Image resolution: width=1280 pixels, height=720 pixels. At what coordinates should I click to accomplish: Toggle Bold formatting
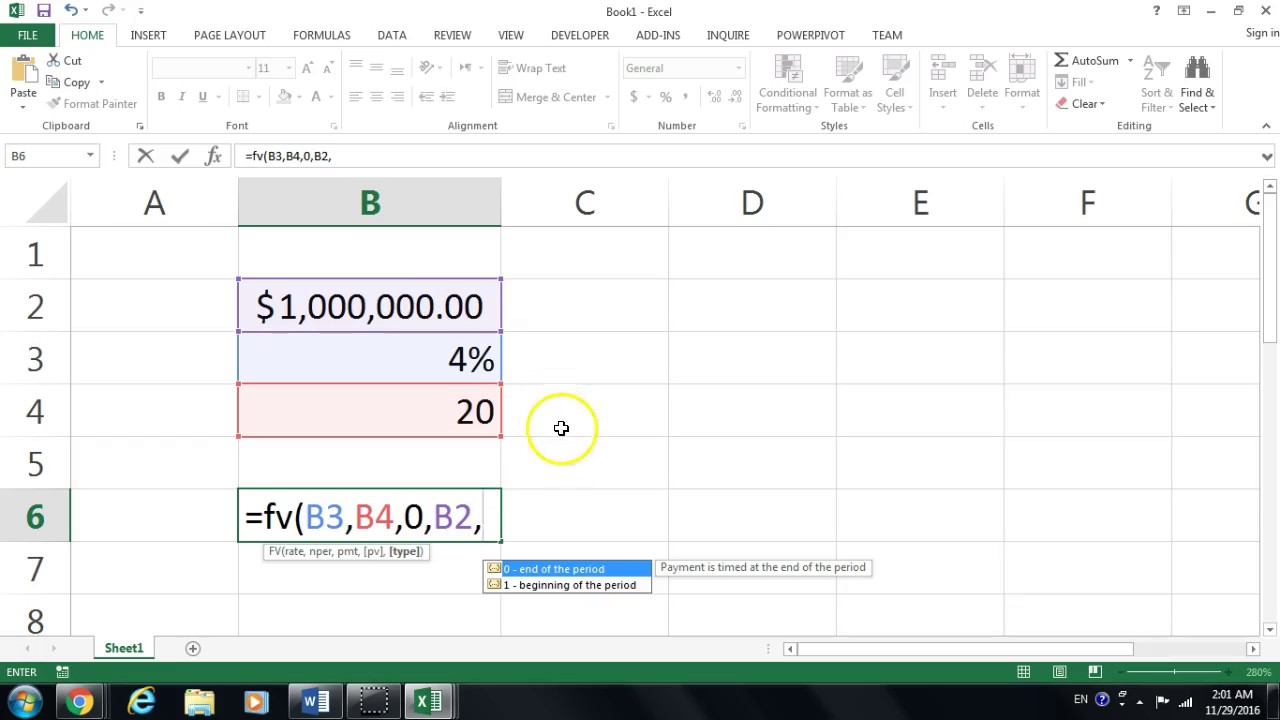pos(161,97)
